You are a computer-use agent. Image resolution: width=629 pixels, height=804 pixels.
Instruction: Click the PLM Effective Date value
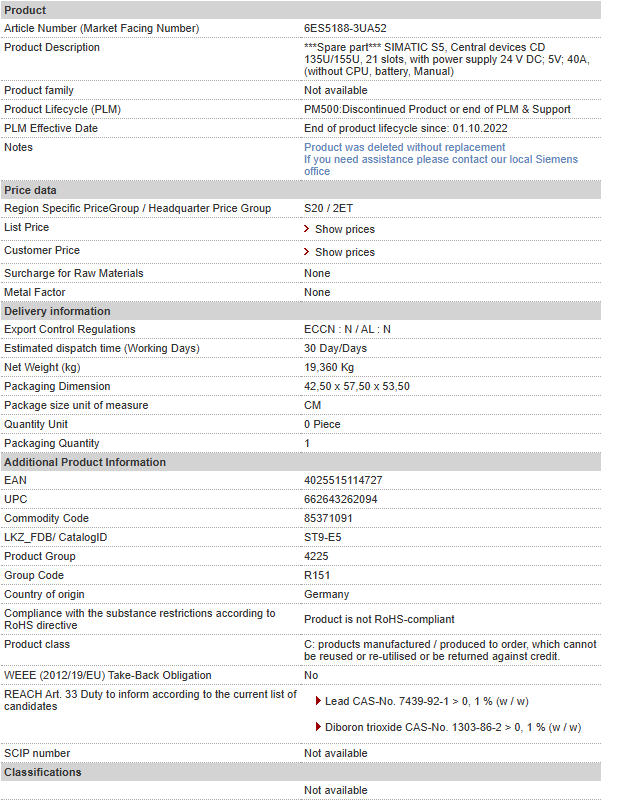coord(405,128)
